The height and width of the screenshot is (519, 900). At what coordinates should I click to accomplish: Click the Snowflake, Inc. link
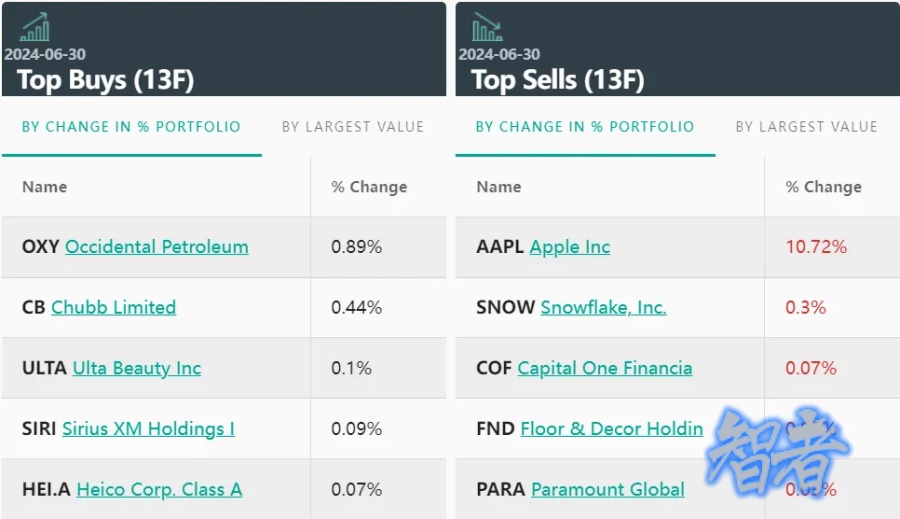tap(603, 307)
